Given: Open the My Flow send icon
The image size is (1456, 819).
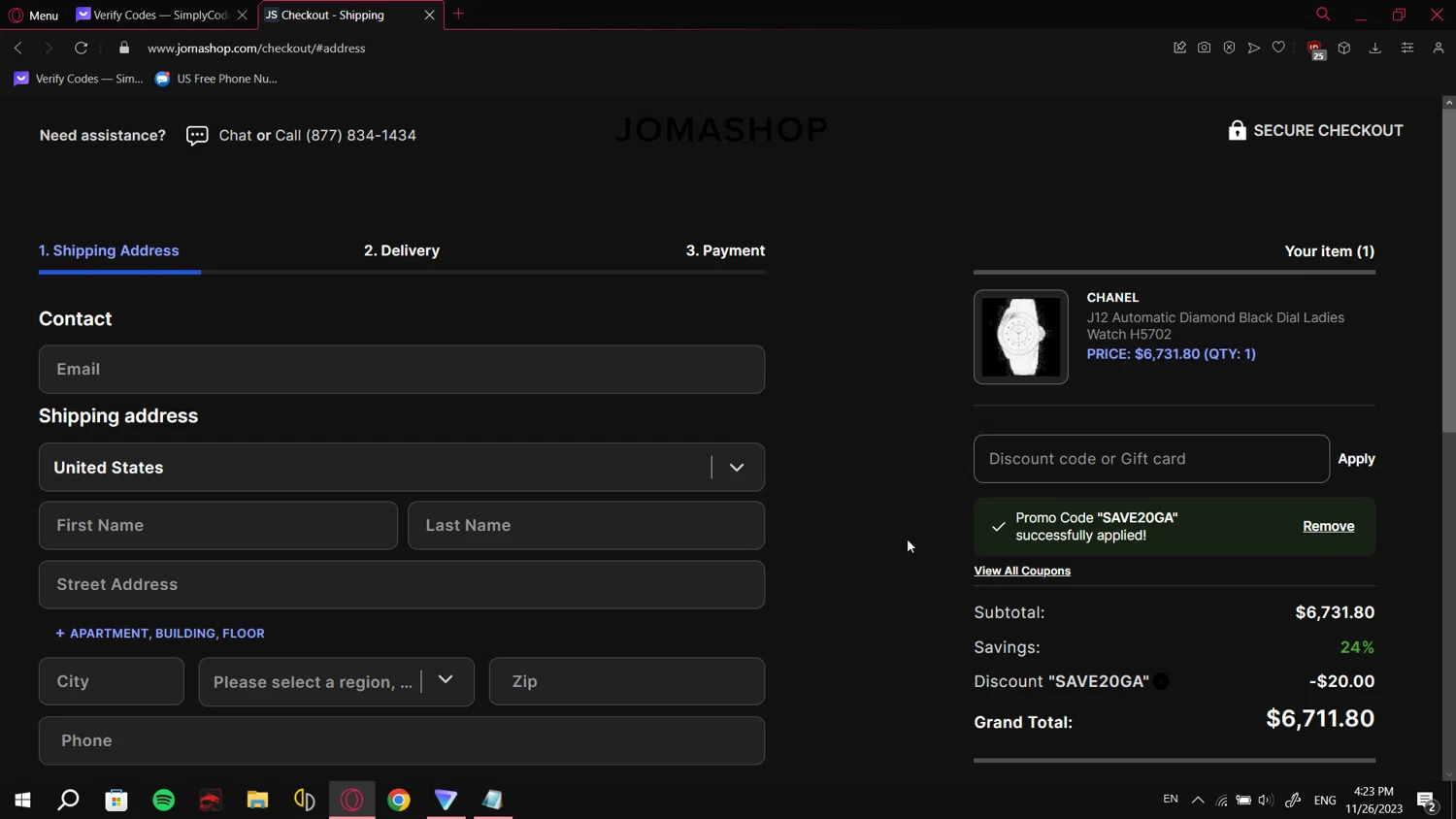Looking at the screenshot, I should (x=1253, y=48).
